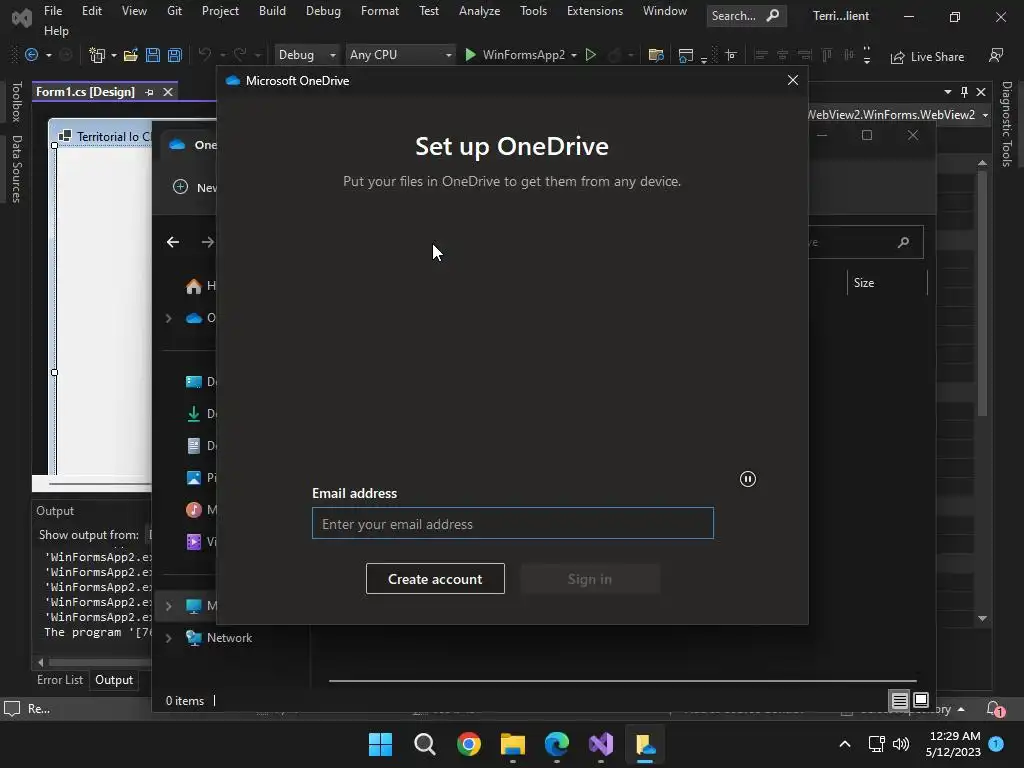Switch Explorer to large thumbnails view icon
This screenshot has width=1024, height=768.
pos(921,700)
